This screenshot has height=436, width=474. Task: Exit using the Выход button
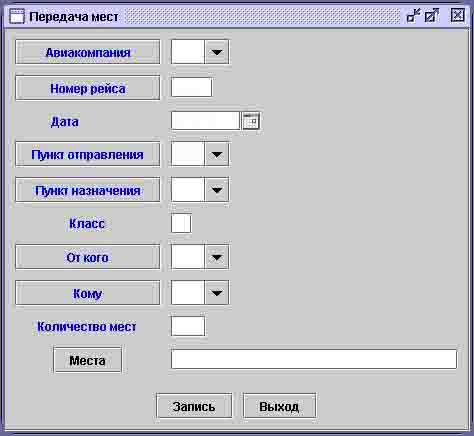(279, 406)
